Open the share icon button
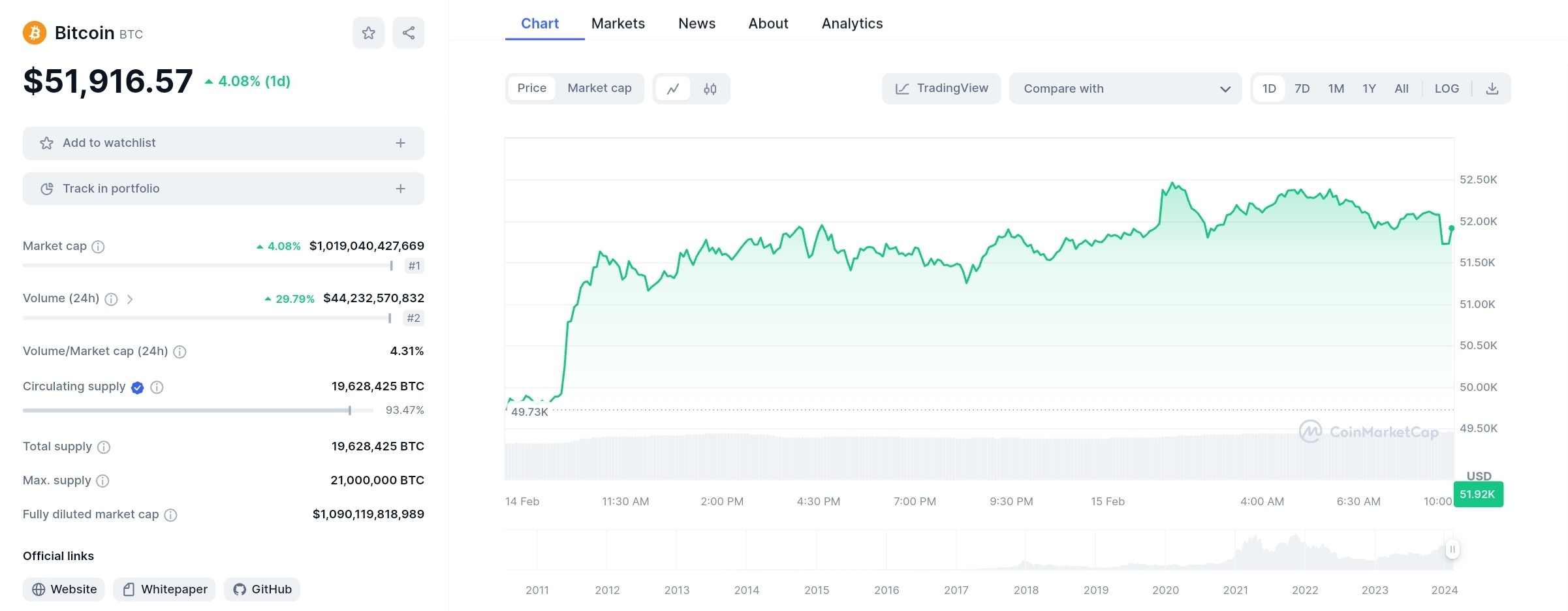 (409, 33)
